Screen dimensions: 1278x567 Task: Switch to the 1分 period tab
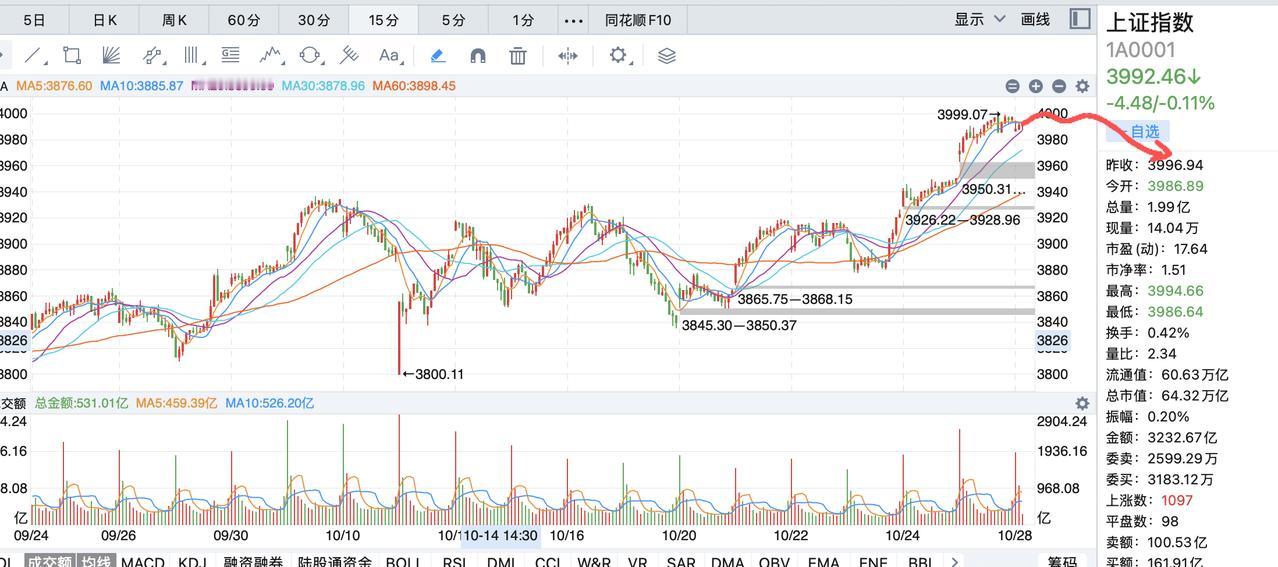click(x=522, y=19)
